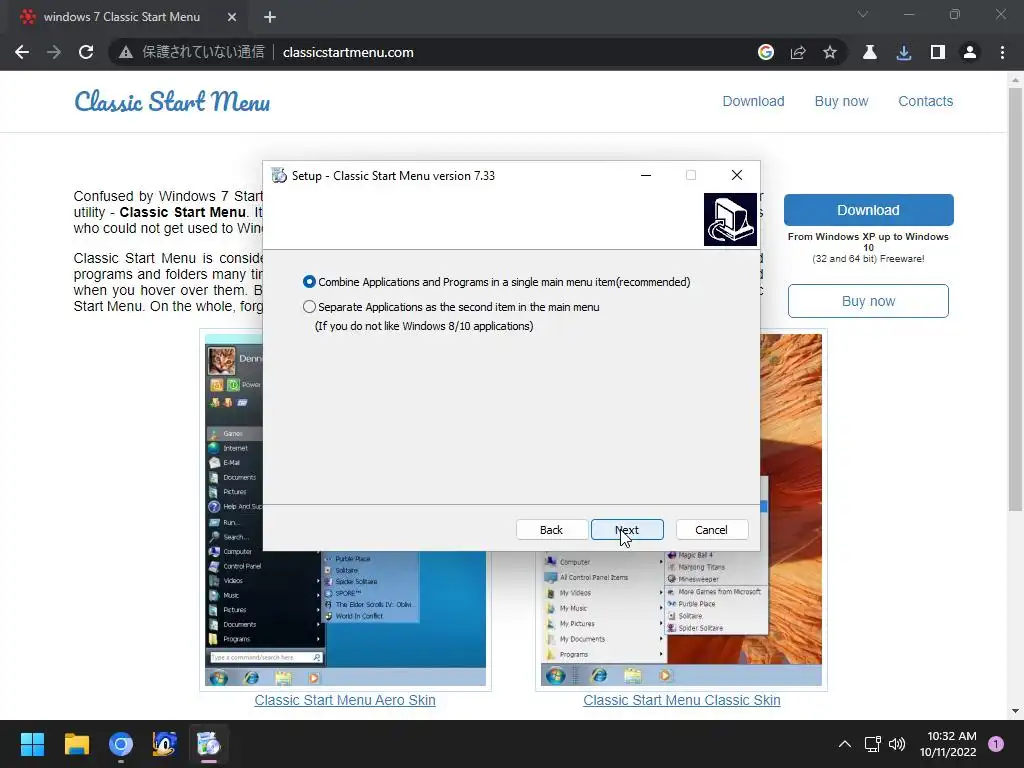Screen dimensions: 1024x768
Task: Open the Contacts navigation link
Action: [x=925, y=101]
